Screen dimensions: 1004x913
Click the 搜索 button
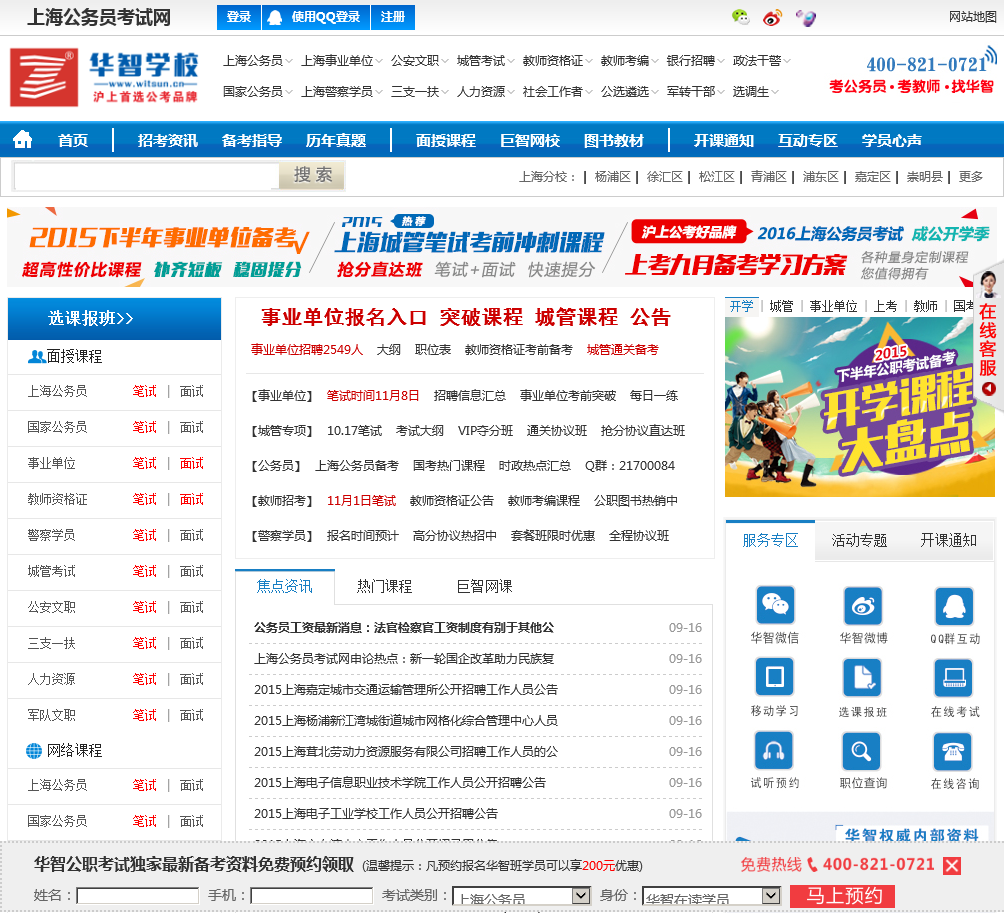[312, 175]
